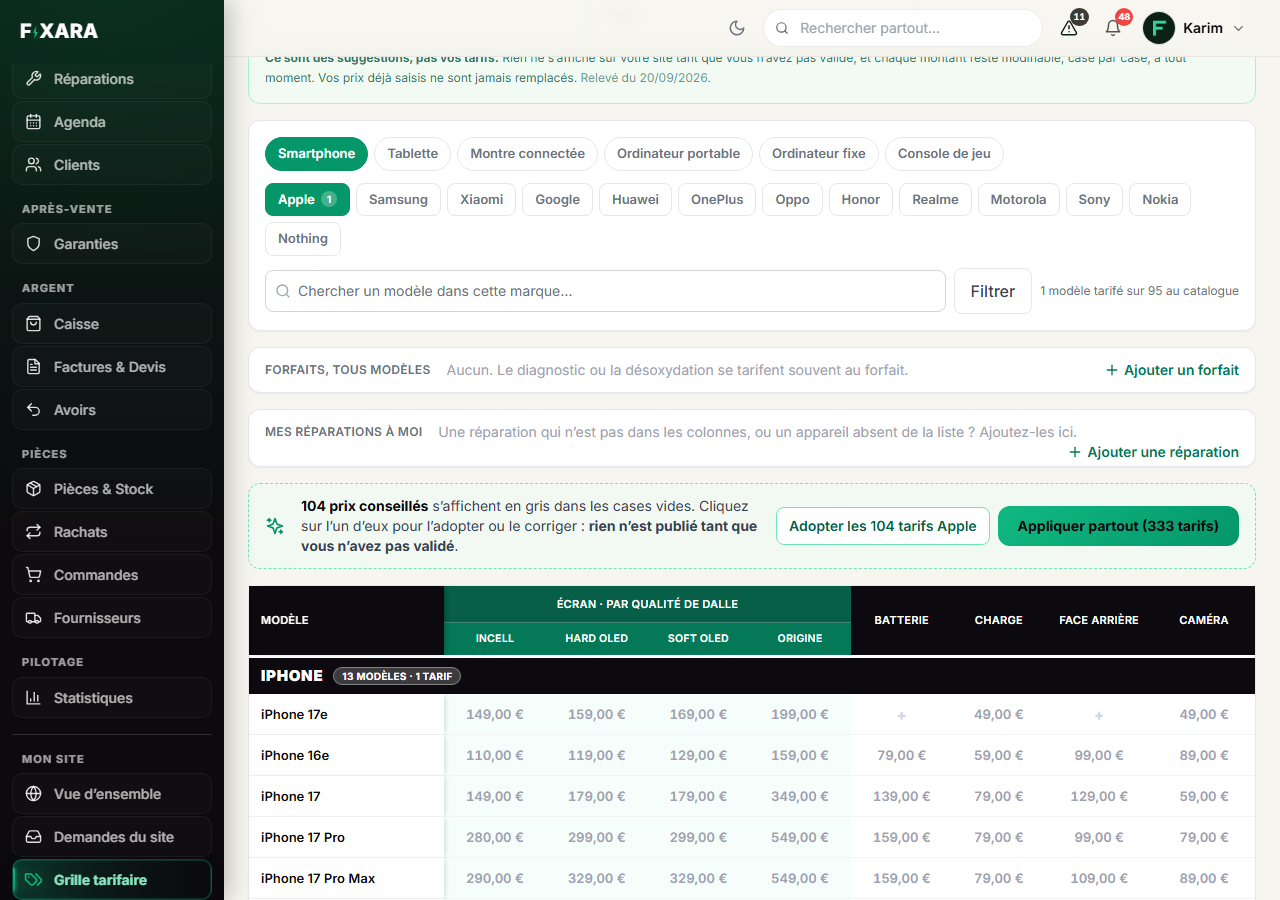The width and height of the screenshot is (1280, 900).
Task: Toggle dark mode with the moon icon
Action: pos(737,28)
